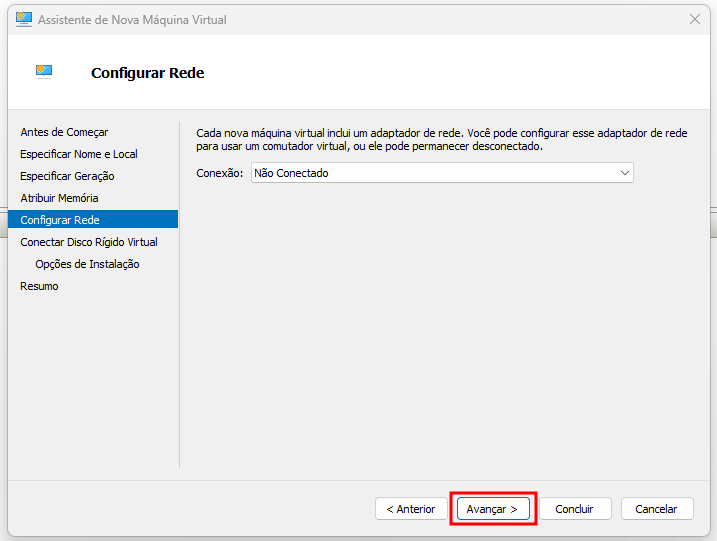Click the < Anterior button
The height and width of the screenshot is (541, 717).
[x=411, y=509]
